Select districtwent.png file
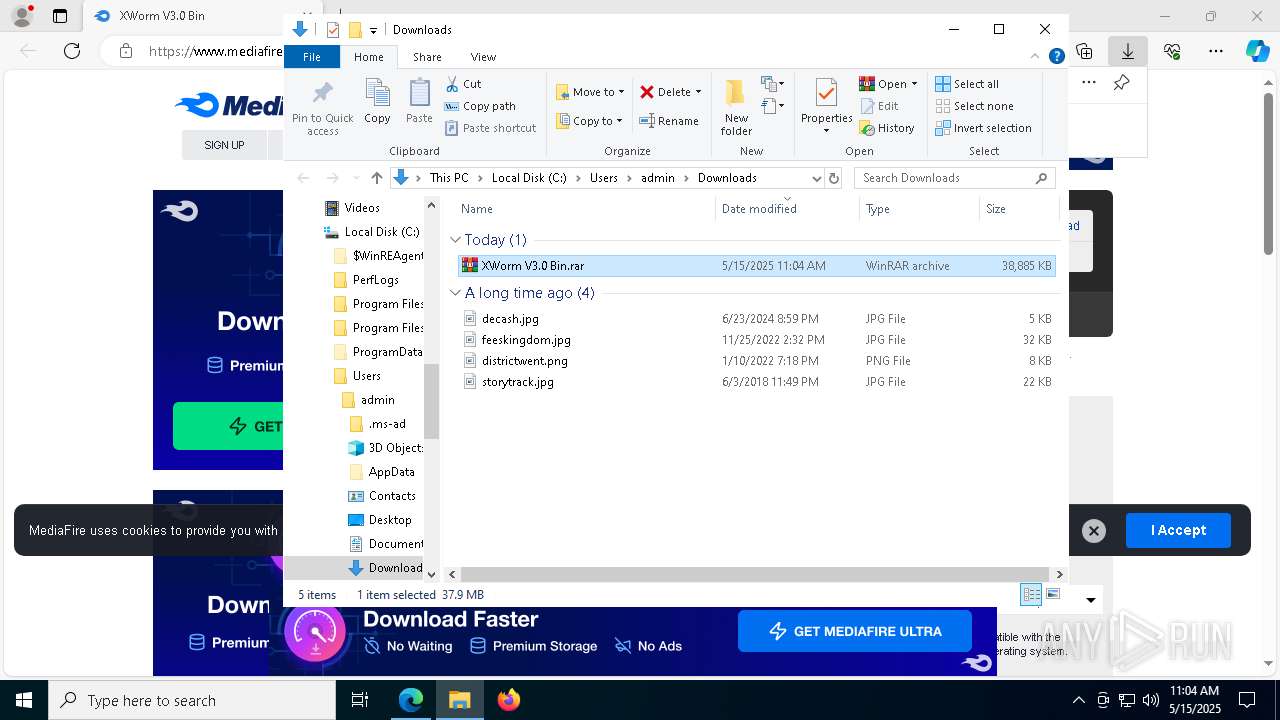Screen dimensions: 1280x720 (x=756, y=361)
